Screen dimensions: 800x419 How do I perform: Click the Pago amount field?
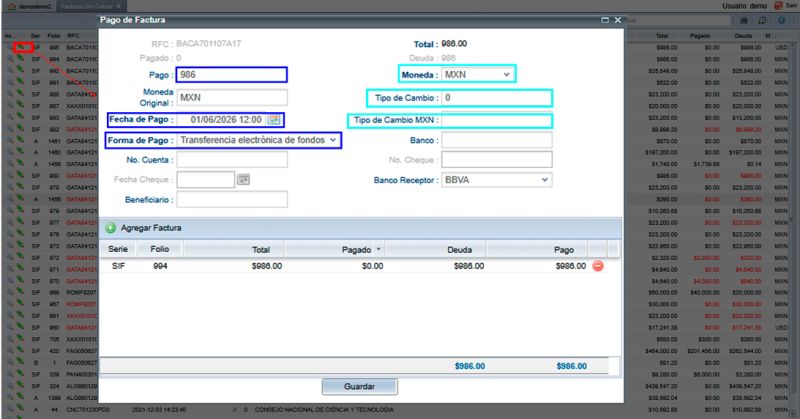tap(232, 75)
